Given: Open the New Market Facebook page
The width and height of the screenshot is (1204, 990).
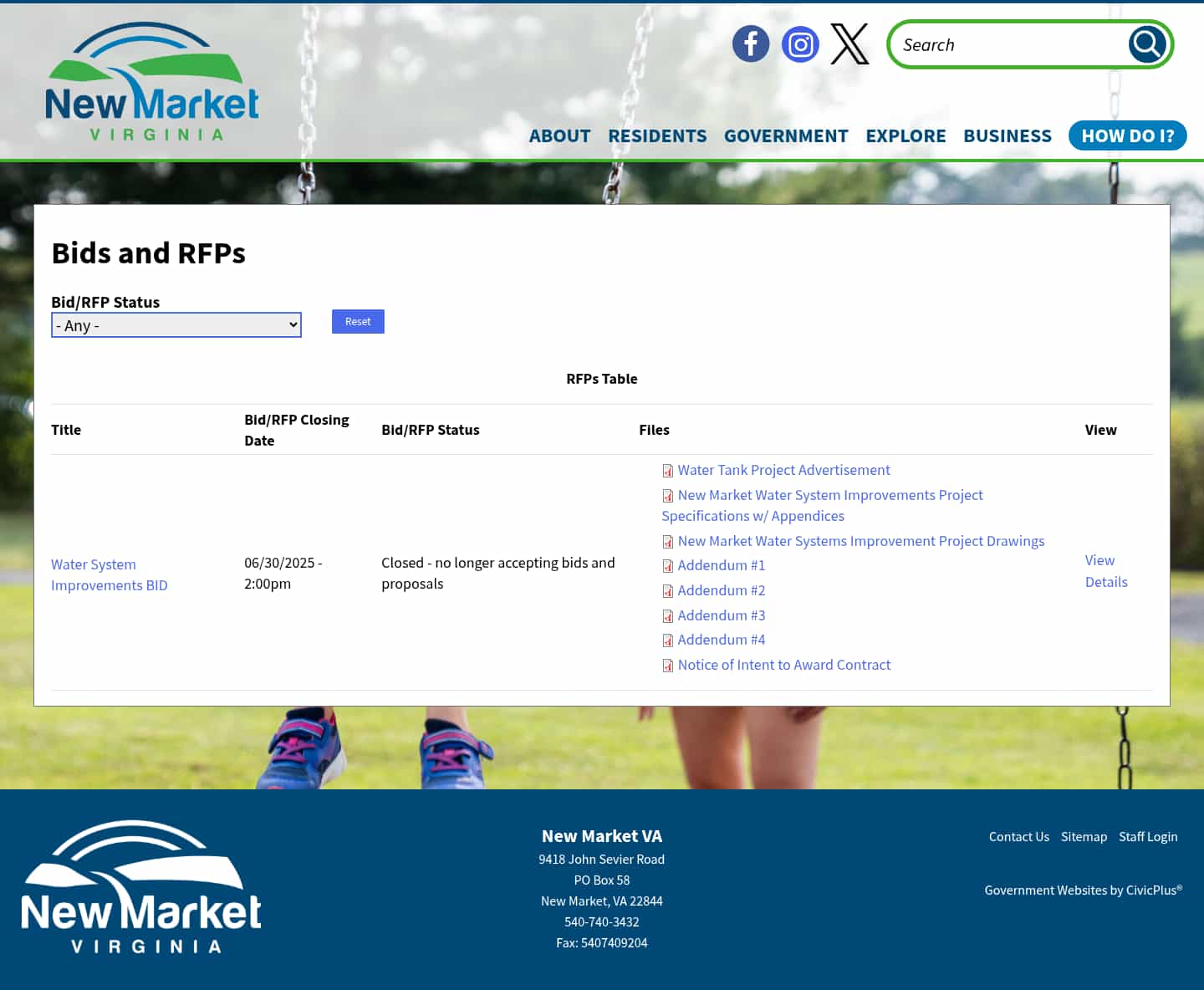Looking at the screenshot, I should [x=751, y=43].
